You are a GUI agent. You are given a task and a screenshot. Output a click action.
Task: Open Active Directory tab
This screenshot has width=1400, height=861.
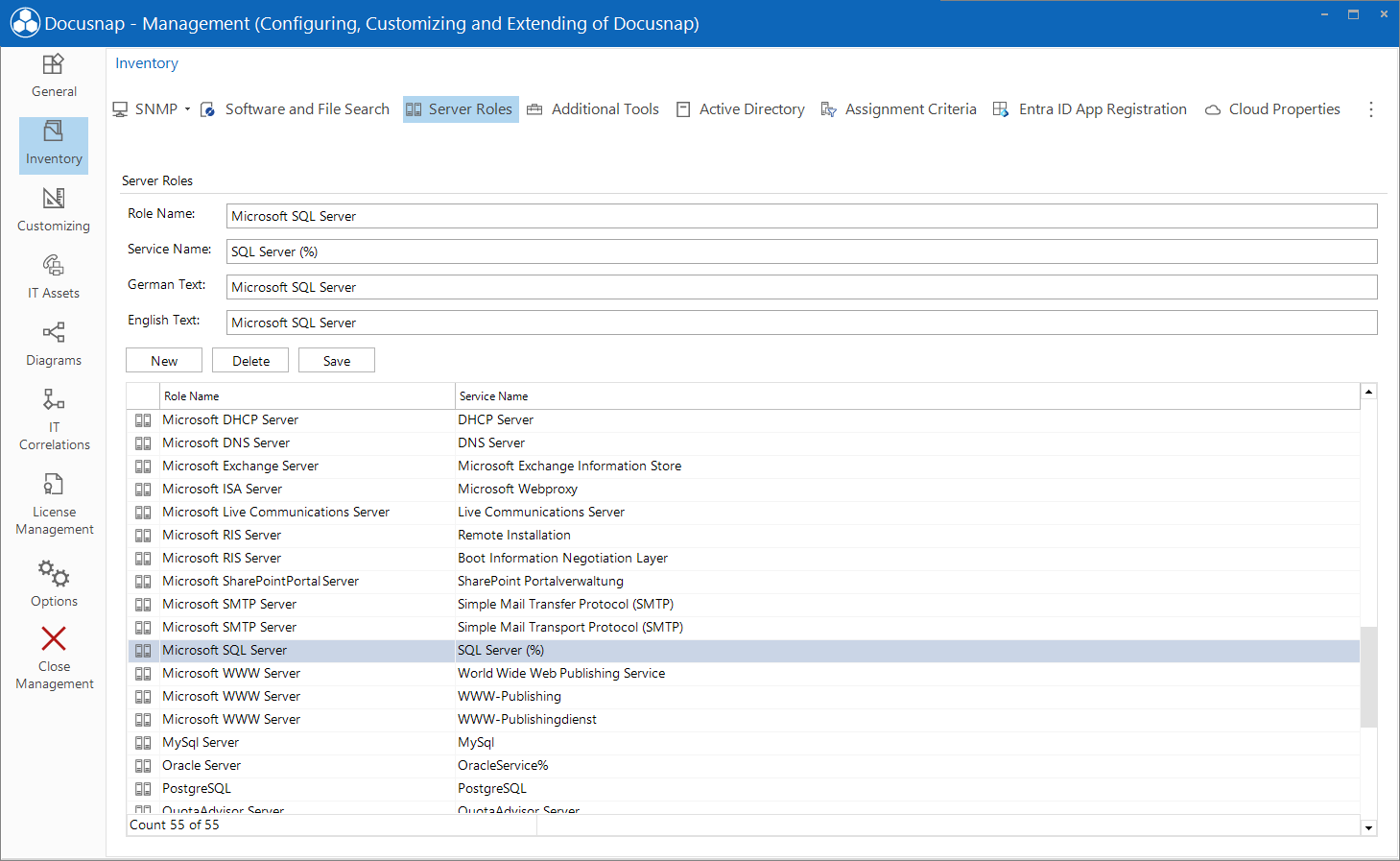pos(741,109)
